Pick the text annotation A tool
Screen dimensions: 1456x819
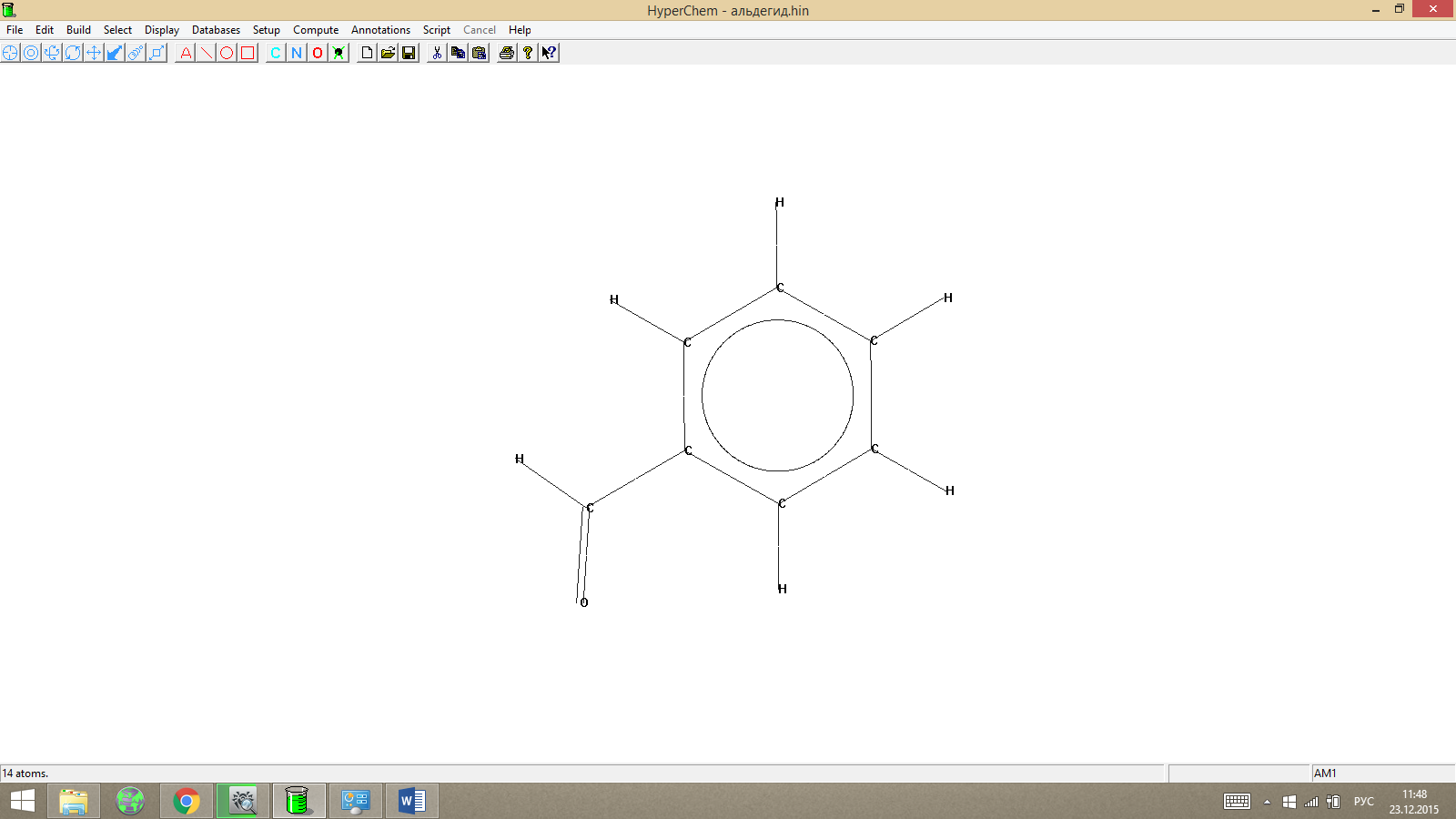[x=186, y=53]
